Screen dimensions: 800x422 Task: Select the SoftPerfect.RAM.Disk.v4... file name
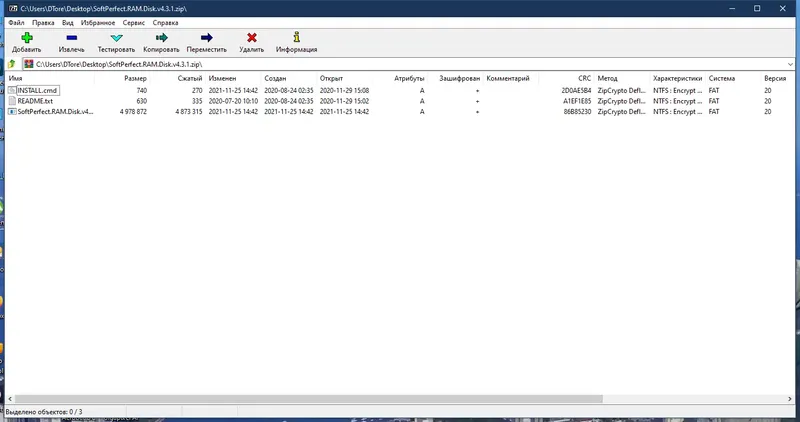point(56,112)
